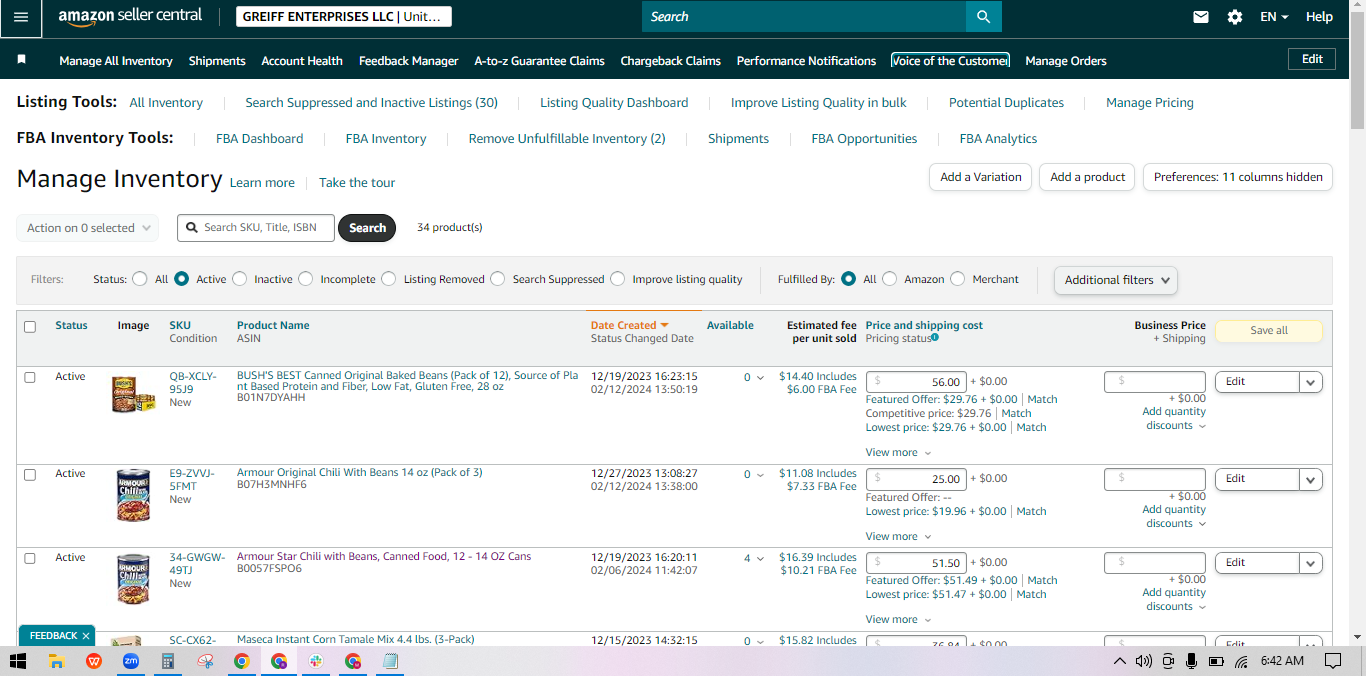Open the EN language dropdown
This screenshot has height=676, width=1366.
1274,17
